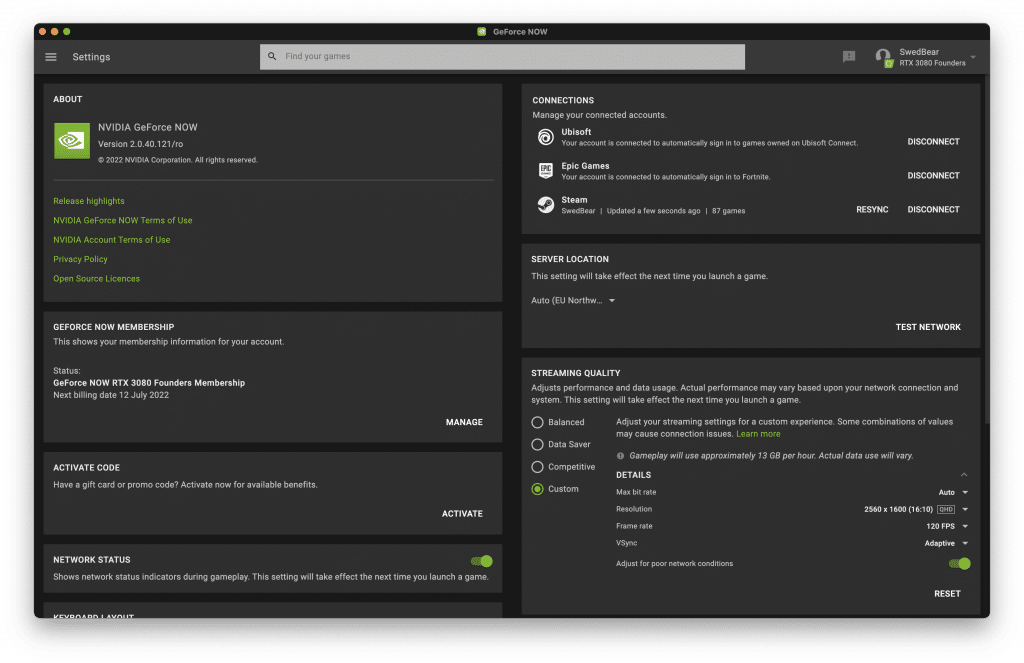Click the Next billing date 12 July 2022 text
1024x663 pixels.
pos(111,395)
